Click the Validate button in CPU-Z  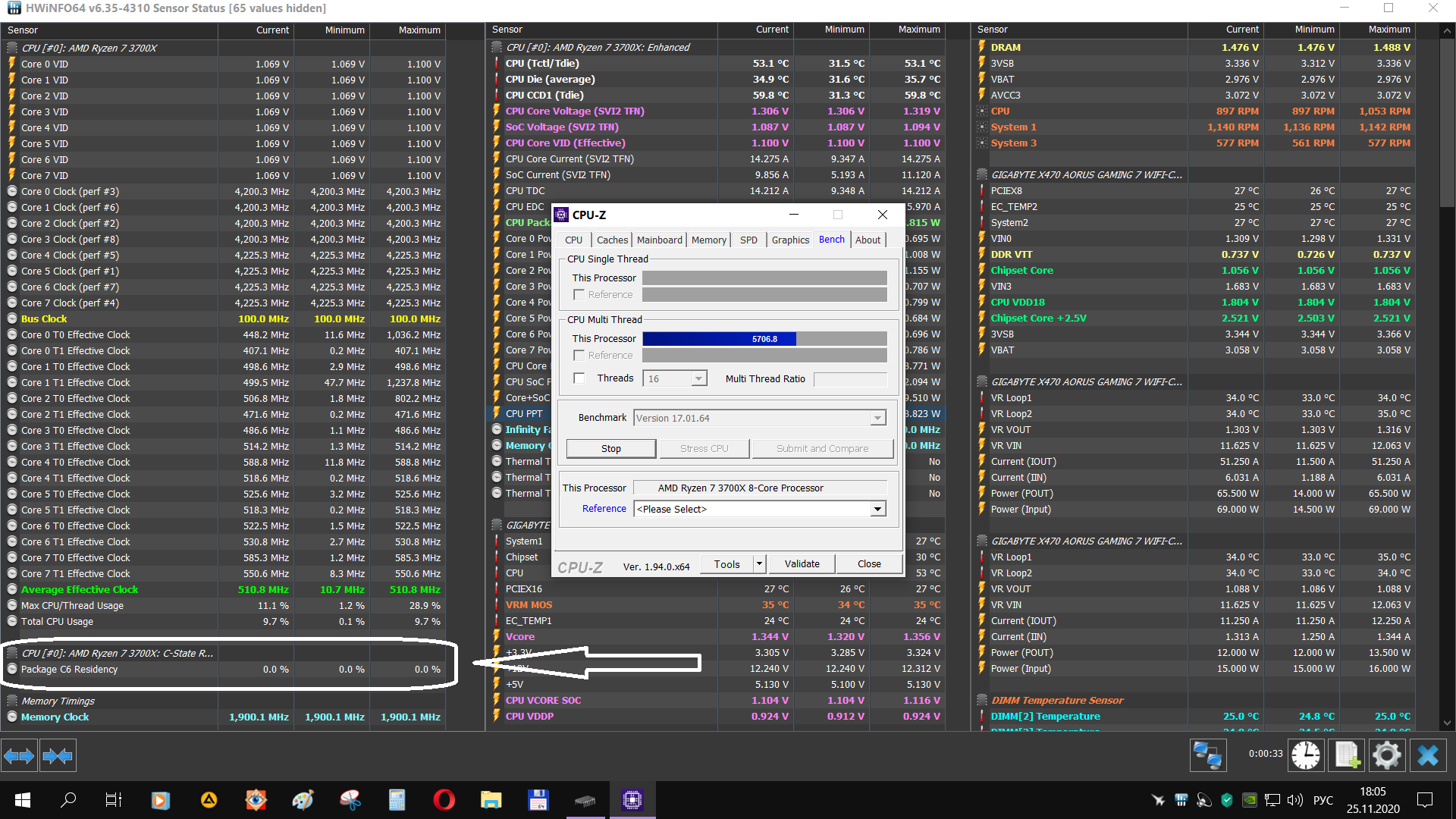[x=802, y=563]
